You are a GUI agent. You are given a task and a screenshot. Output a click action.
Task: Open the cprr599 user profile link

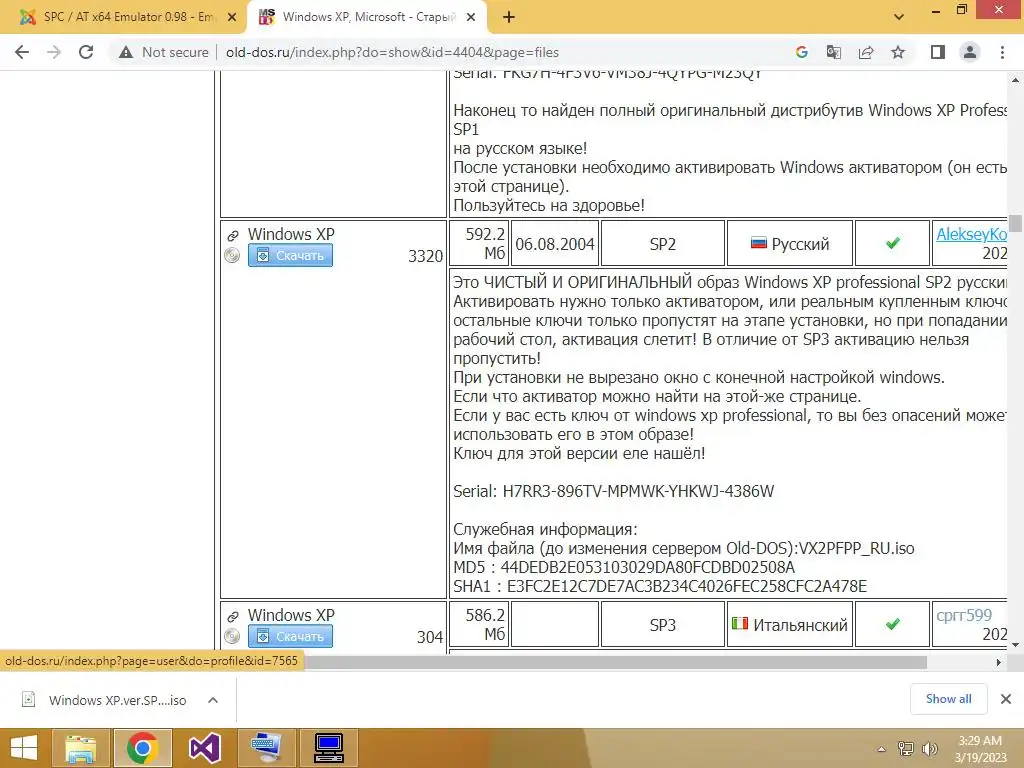[964, 615]
